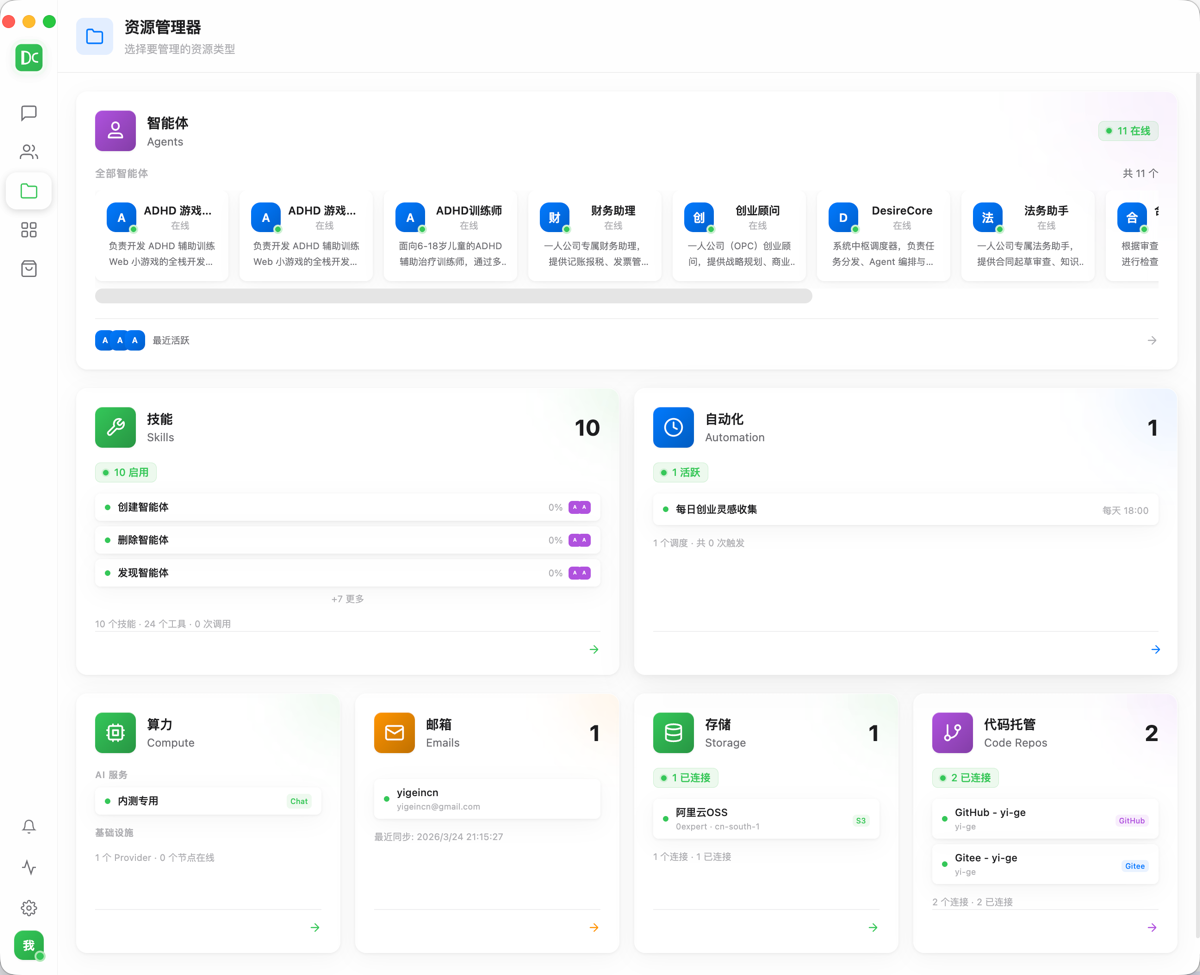This screenshot has height=975, width=1200.
Task: Open settings via the gear icon
Action: point(28,908)
